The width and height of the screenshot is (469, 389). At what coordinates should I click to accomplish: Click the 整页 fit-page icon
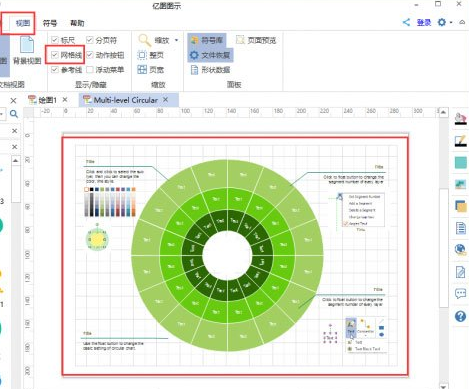142,55
